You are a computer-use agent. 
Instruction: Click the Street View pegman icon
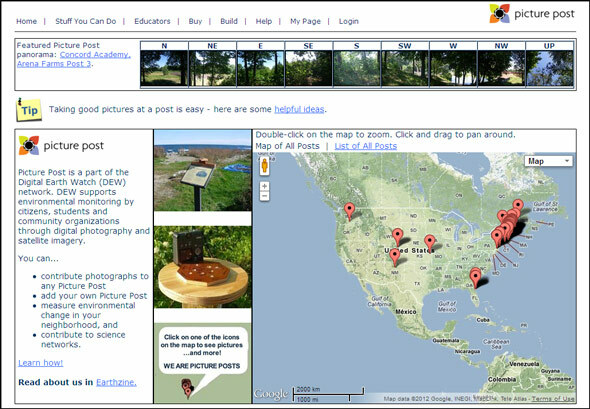pyautogui.click(x=265, y=166)
